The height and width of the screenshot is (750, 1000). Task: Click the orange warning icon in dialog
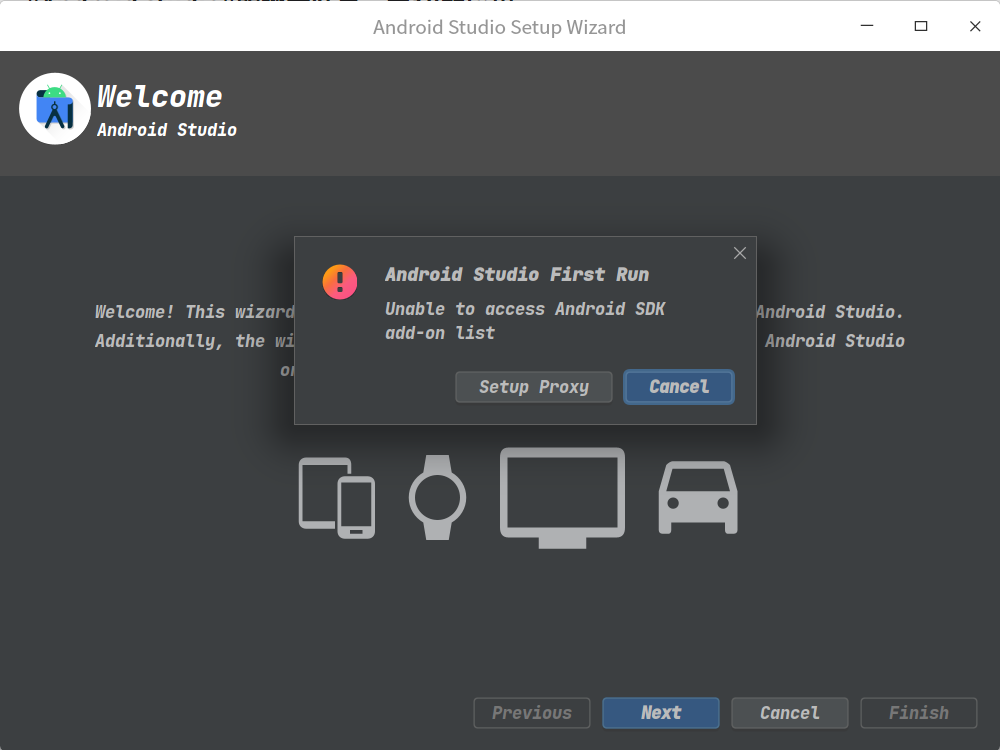340,282
